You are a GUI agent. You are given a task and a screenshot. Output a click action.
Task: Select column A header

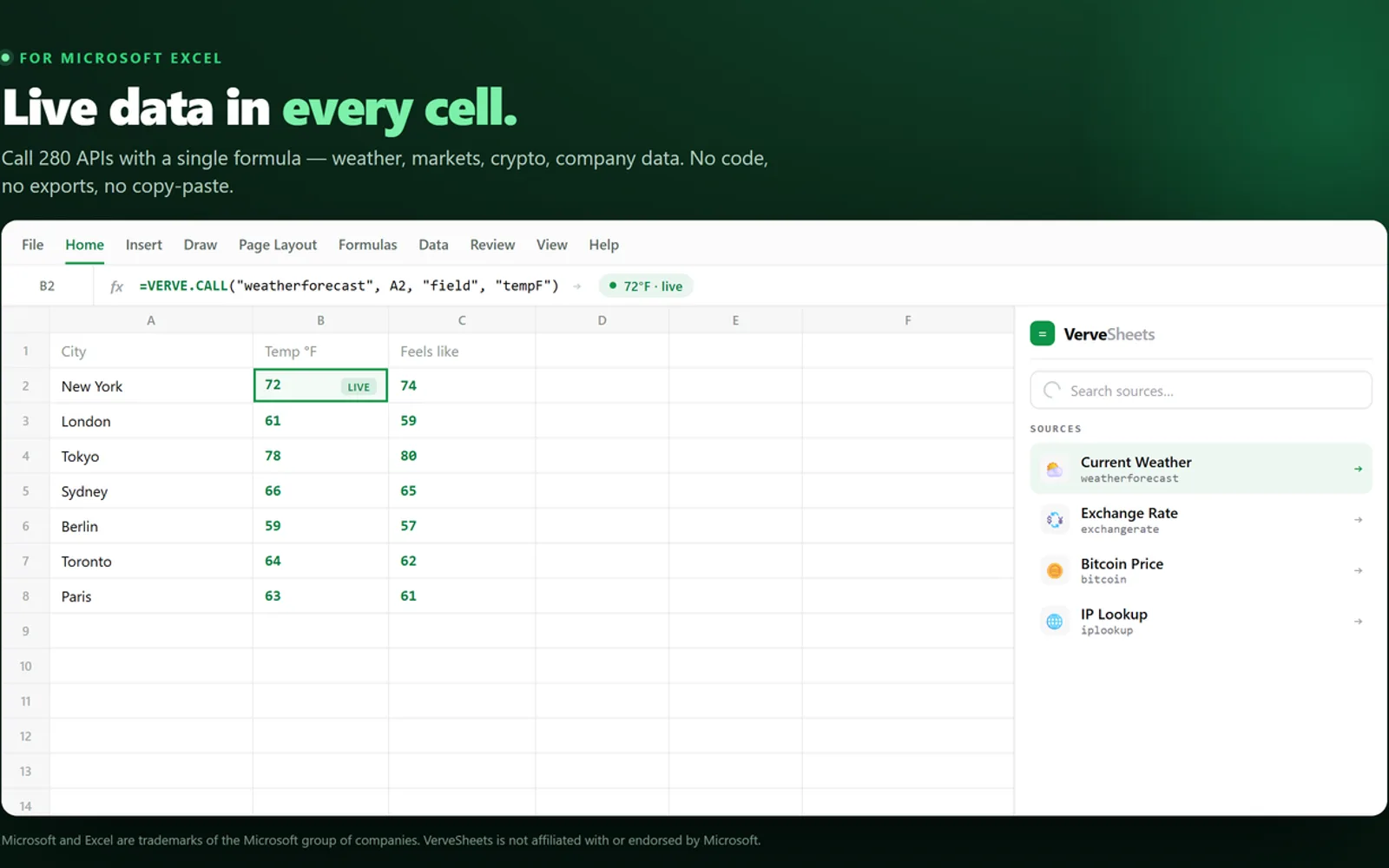pos(151,320)
